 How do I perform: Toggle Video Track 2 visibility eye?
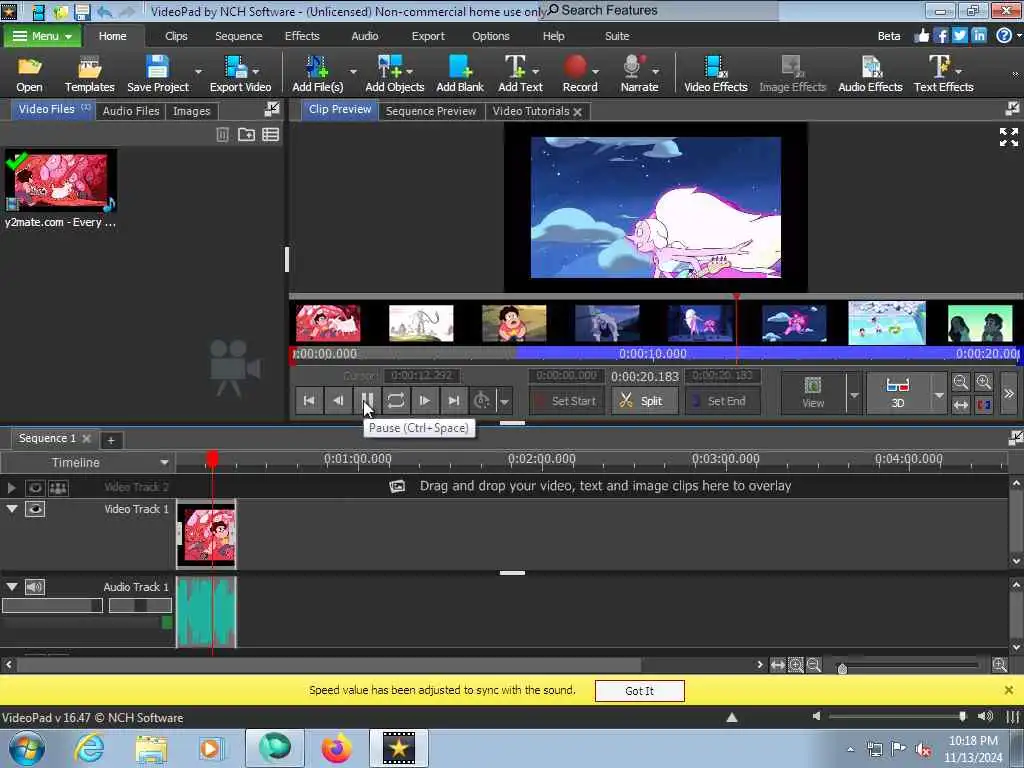coord(35,488)
